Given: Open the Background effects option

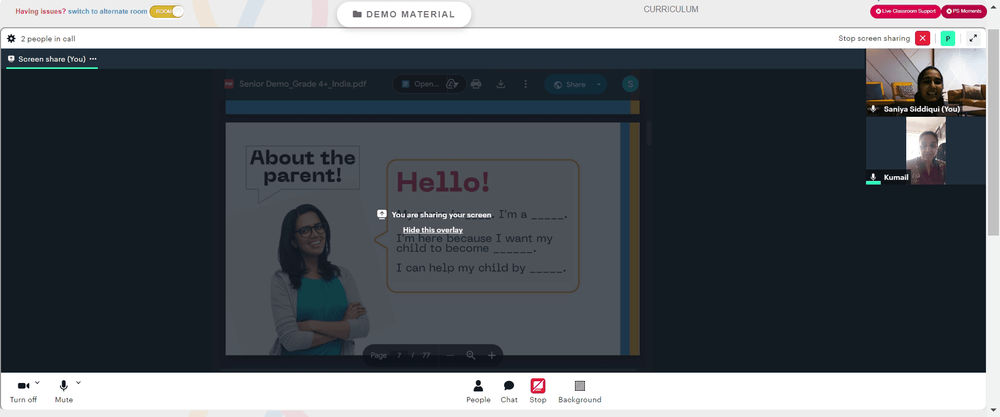Looking at the screenshot, I should [x=580, y=391].
